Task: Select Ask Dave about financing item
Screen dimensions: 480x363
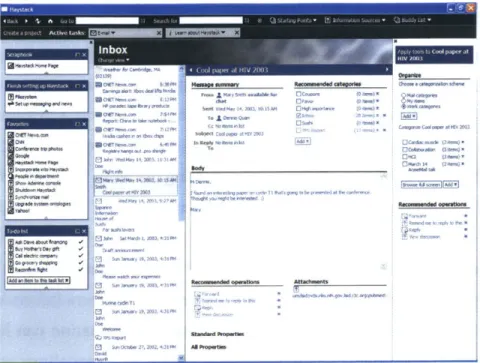Action: 41,242
